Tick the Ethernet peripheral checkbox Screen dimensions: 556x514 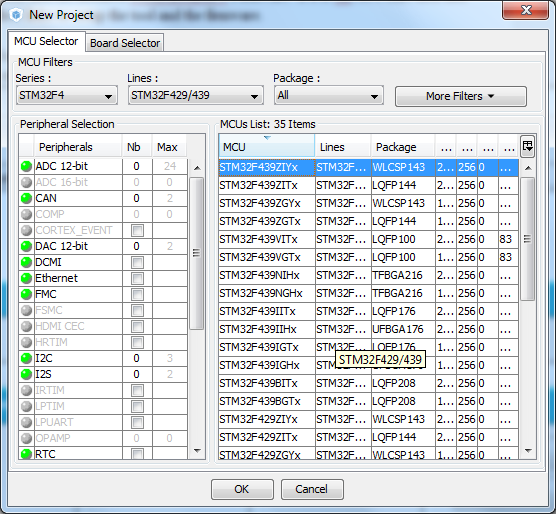(x=137, y=279)
